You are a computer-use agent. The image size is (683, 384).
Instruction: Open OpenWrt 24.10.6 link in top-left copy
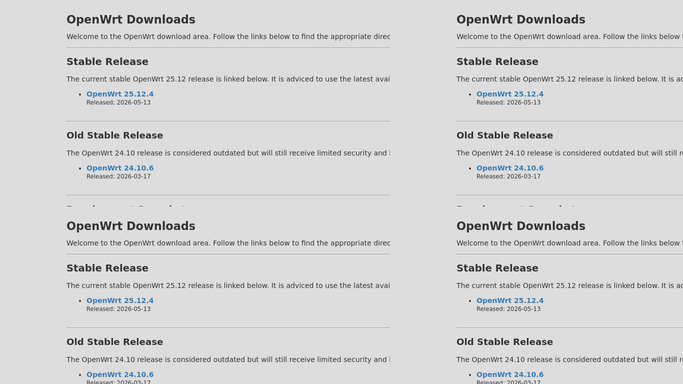(x=120, y=168)
